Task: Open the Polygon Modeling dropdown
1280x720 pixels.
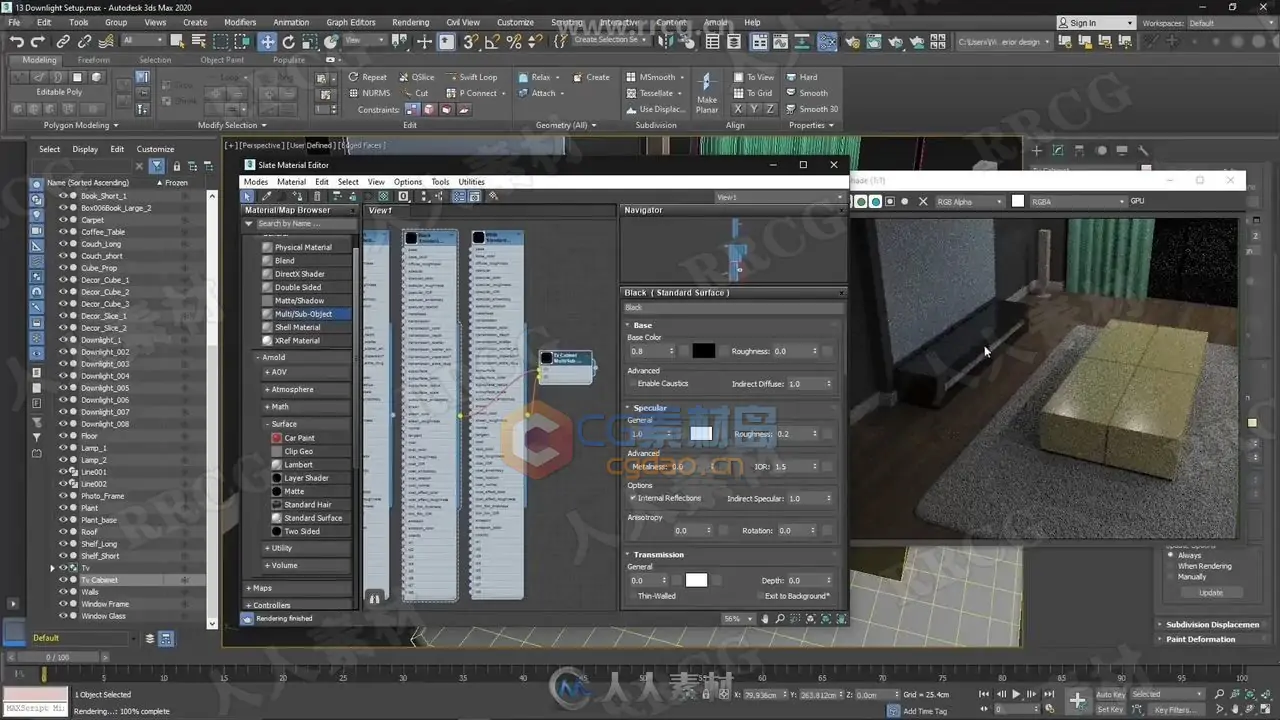Action: click(x=81, y=125)
